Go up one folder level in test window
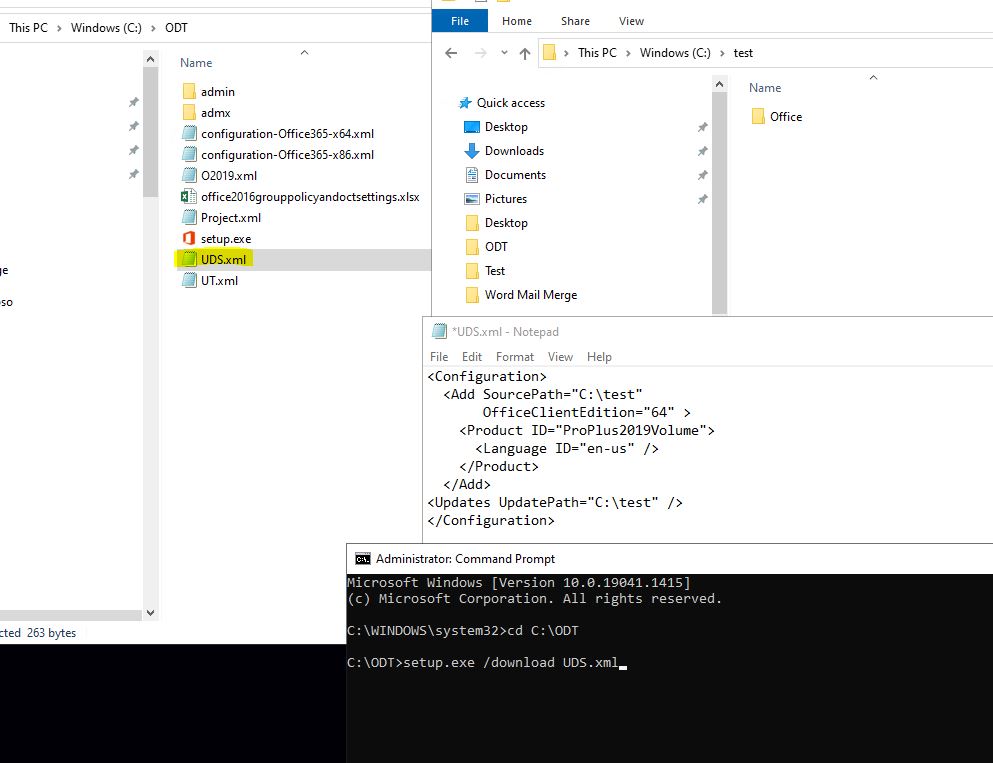Image resolution: width=993 pixels, height=763 pixels. (524, 53)
